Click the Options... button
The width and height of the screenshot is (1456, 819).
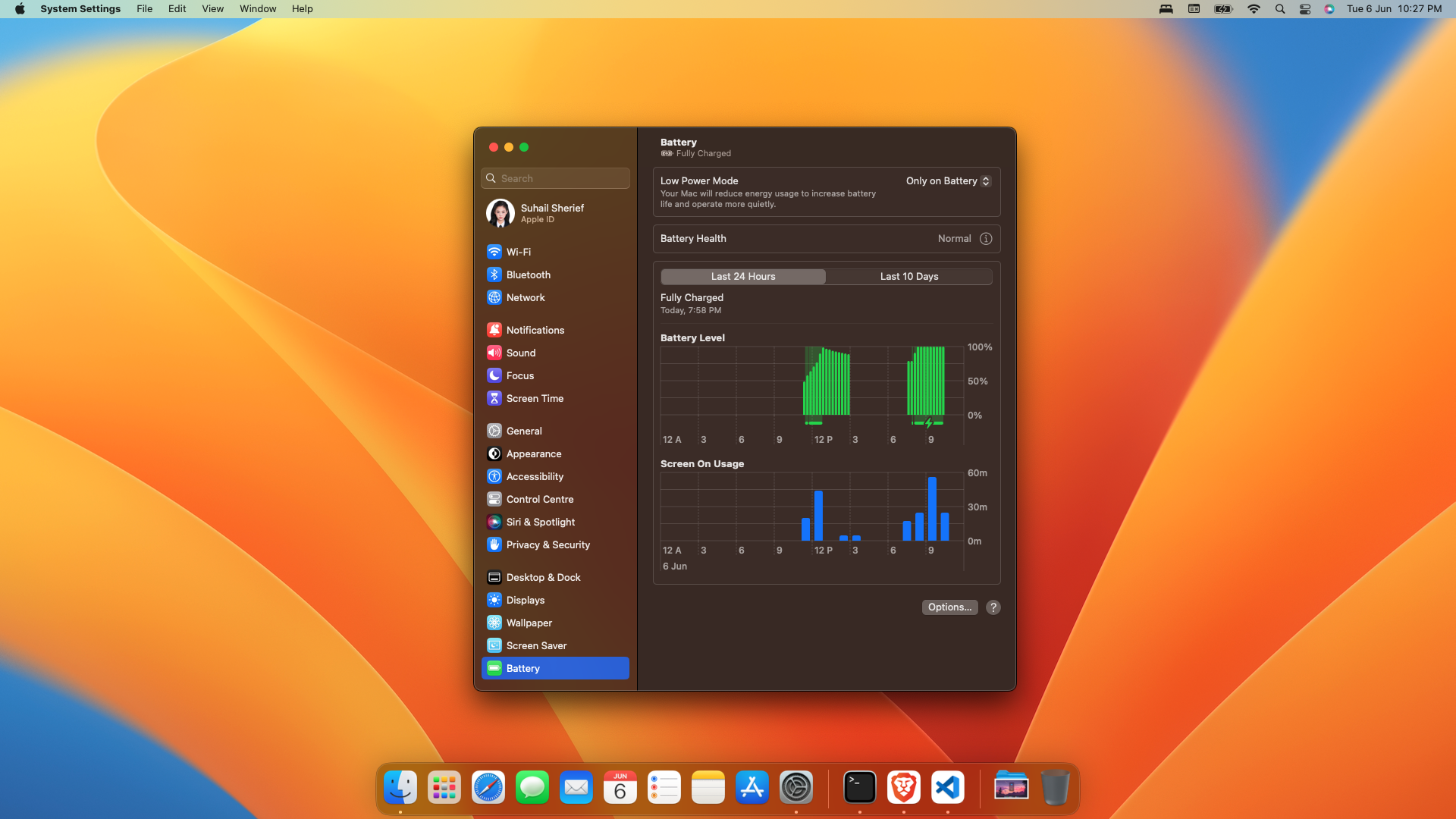point(949,607)
